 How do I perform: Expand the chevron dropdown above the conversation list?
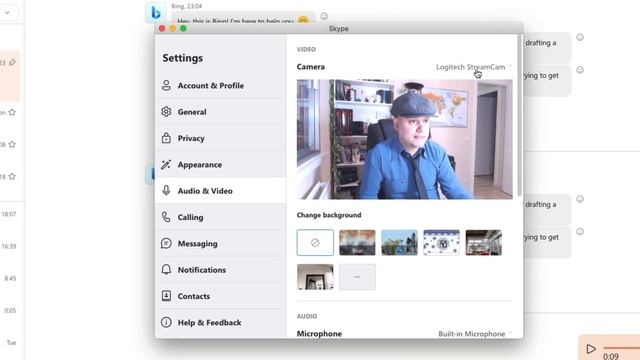click(x=7, y=13)
